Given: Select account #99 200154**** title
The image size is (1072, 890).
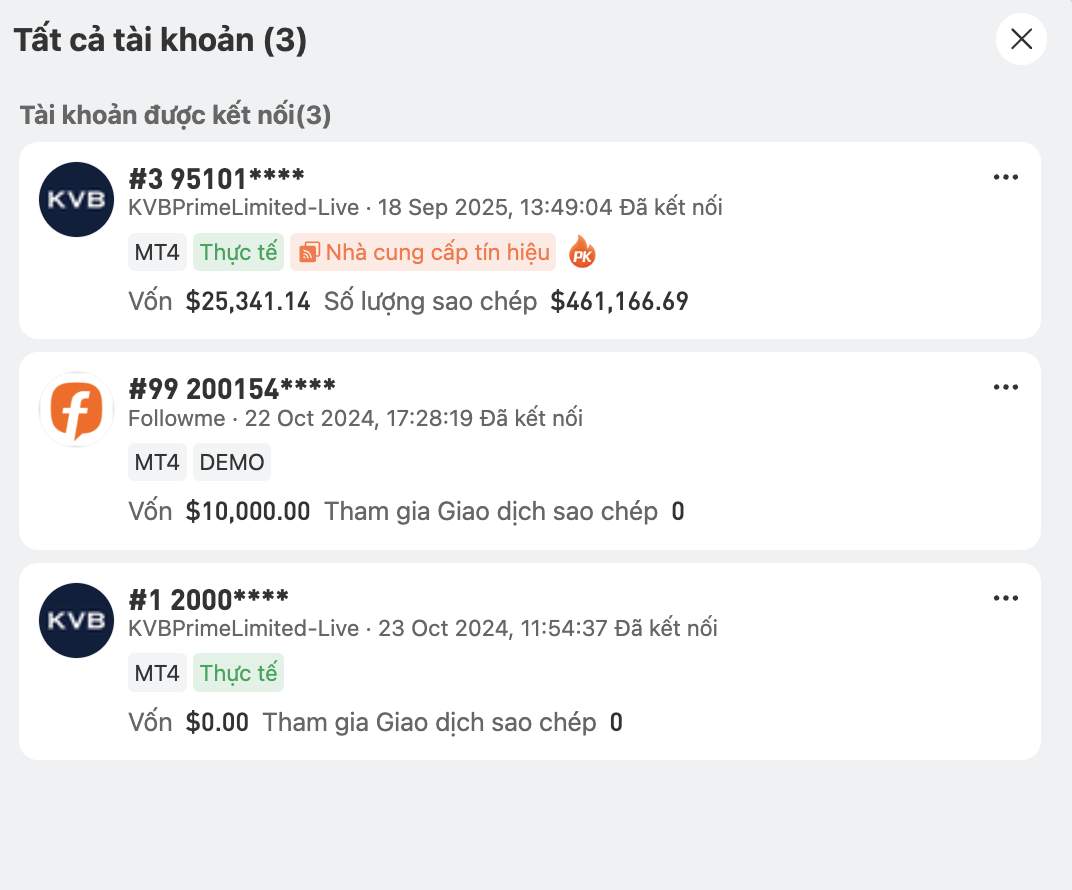Looking at the screenshot, I should click(x=232, y=389).
